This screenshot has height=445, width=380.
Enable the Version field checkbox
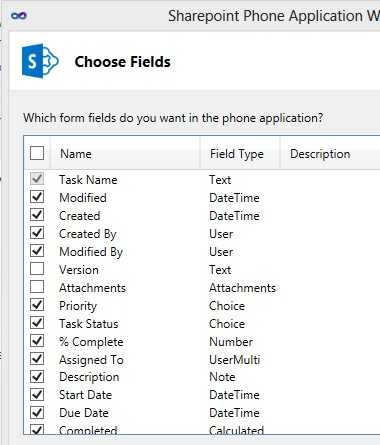37,269
